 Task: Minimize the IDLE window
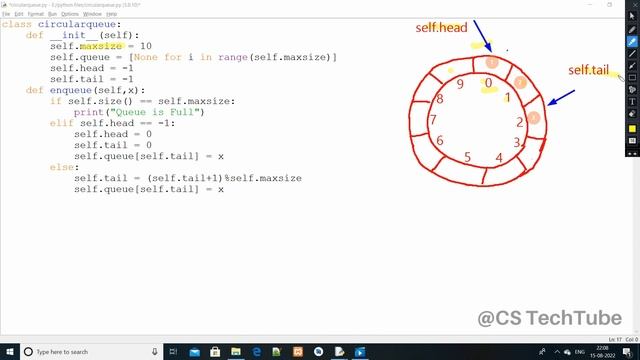(590, 4)
